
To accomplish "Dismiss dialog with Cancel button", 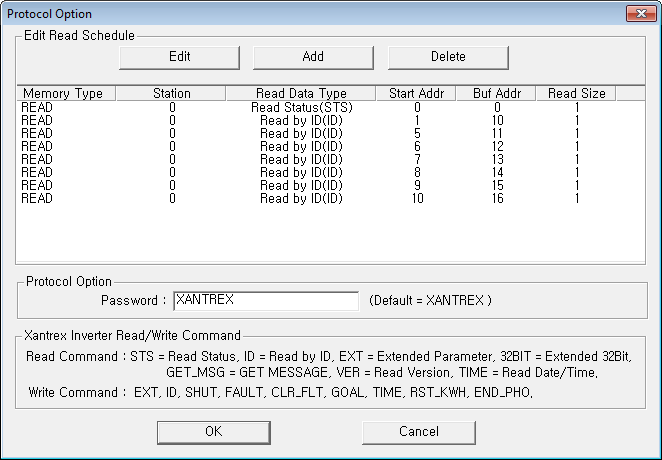I will coord(419,433).
